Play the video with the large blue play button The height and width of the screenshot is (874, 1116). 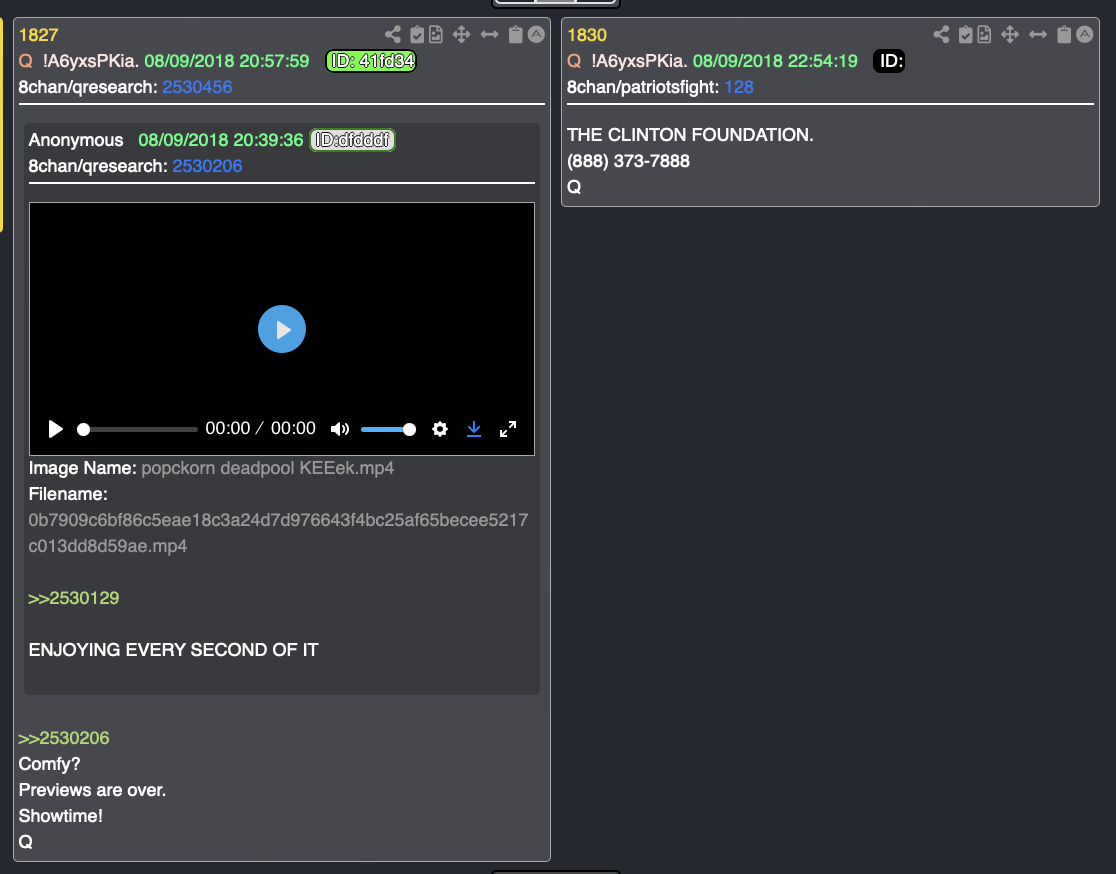[282, 329]
